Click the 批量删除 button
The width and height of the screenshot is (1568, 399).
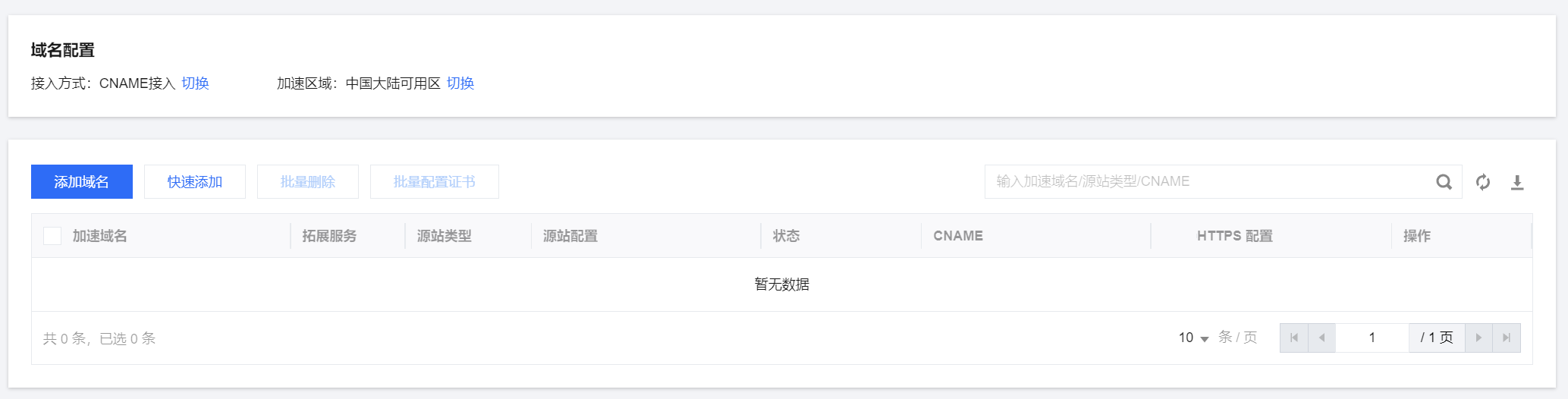(308, 182)
